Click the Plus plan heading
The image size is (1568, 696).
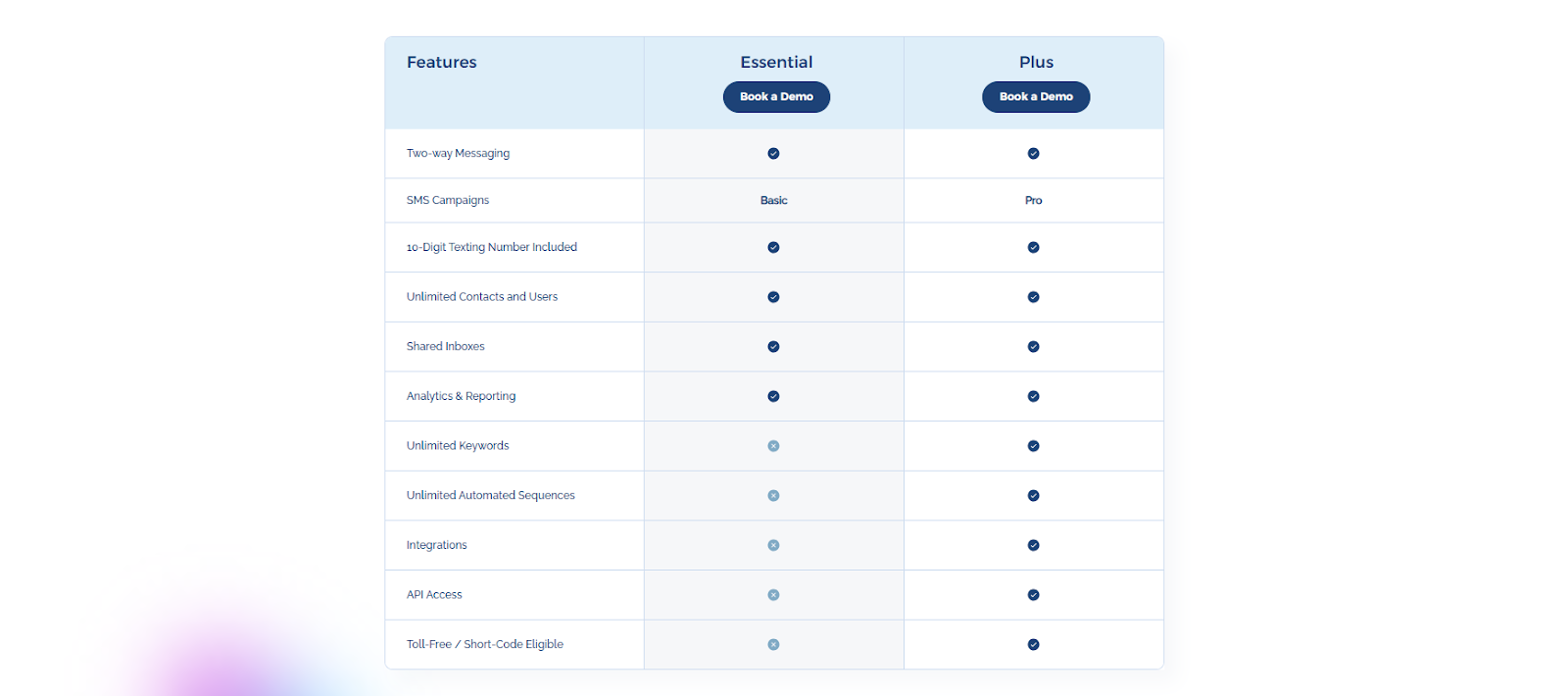(1036, 62)
